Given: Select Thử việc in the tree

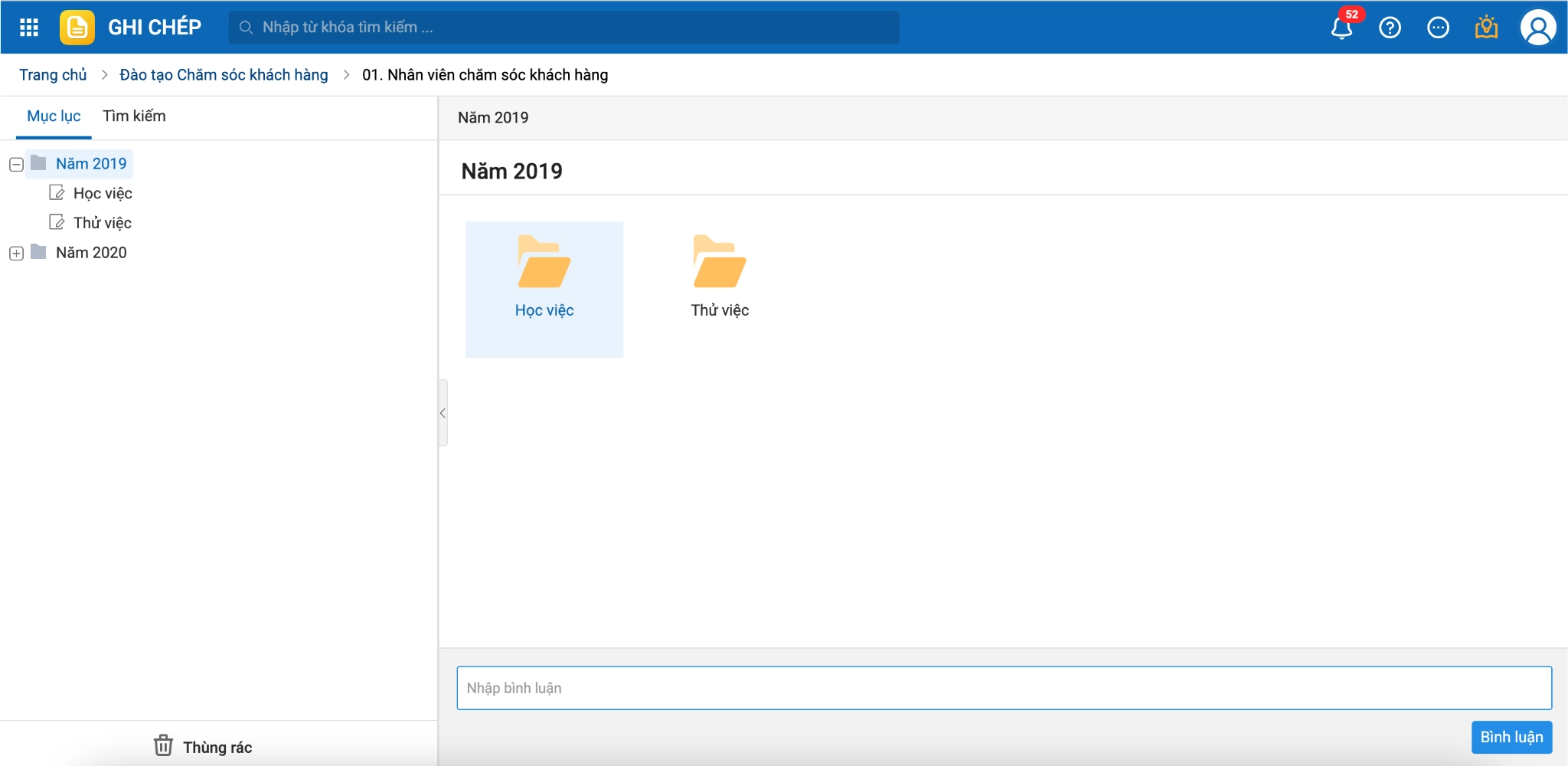Looking at the screenshot, I should (103, 223).
